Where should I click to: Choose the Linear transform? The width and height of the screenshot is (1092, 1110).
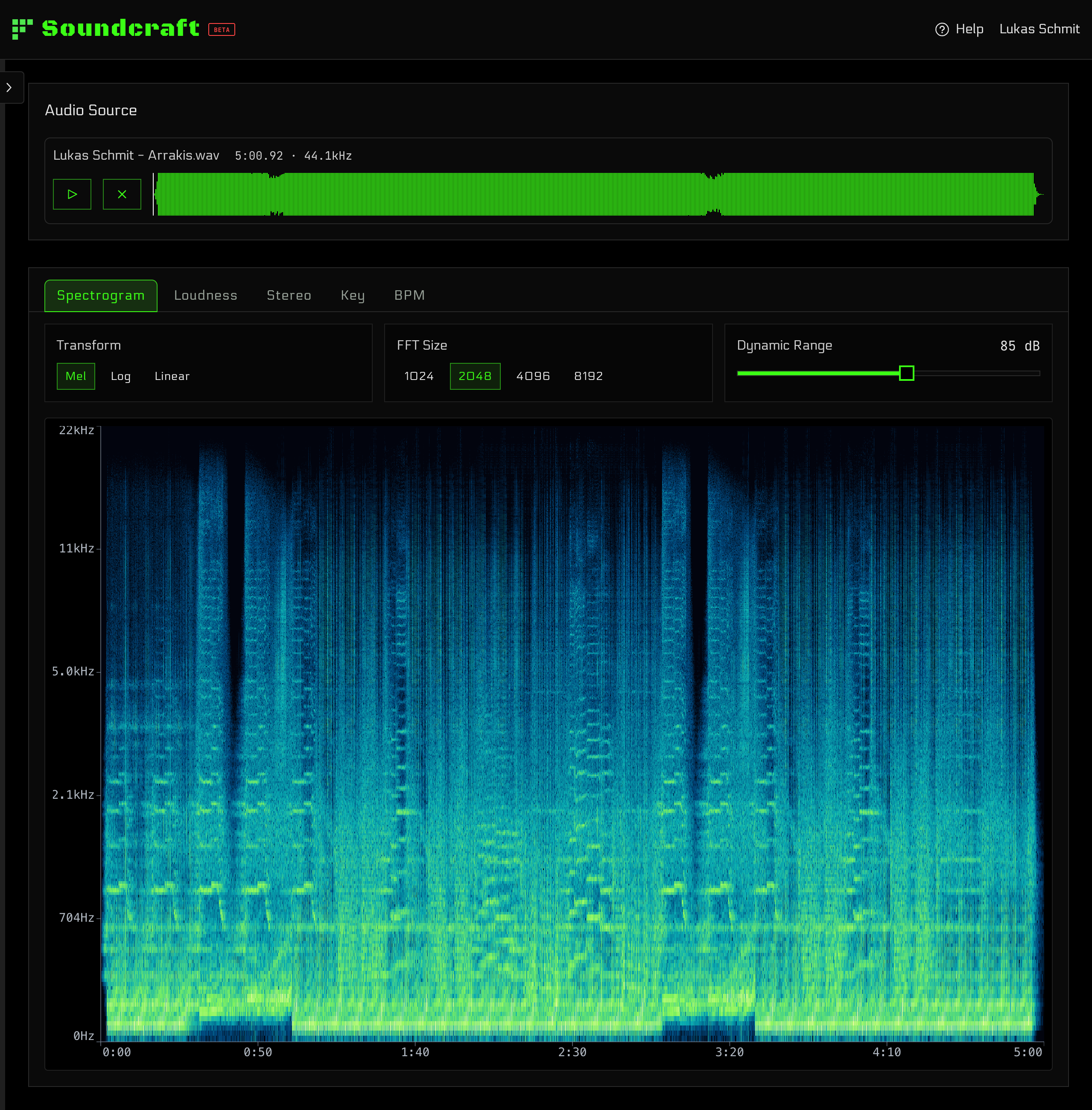(172, 376)
